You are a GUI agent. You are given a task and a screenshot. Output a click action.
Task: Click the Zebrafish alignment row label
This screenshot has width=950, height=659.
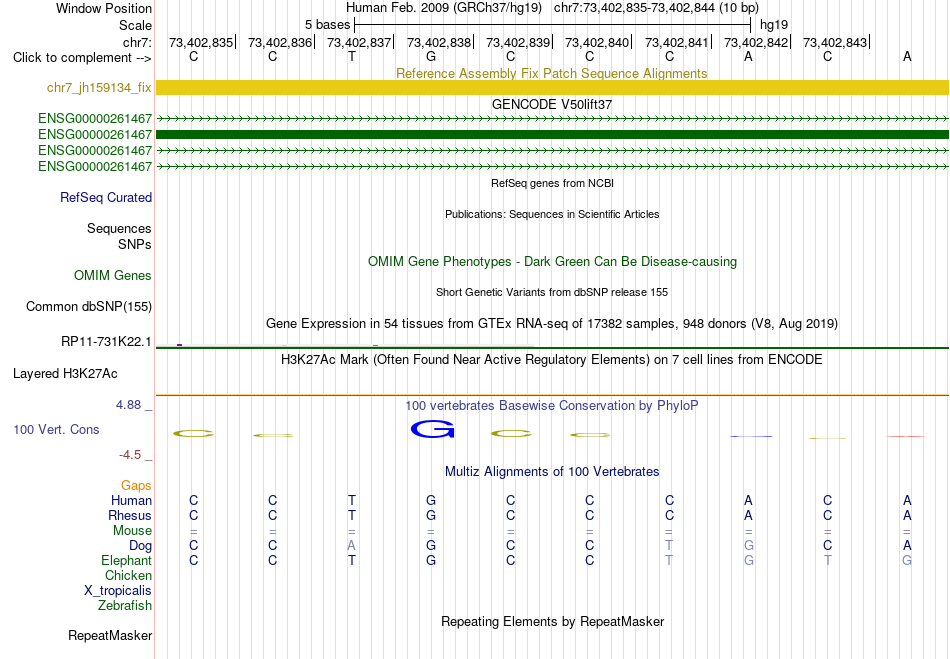click(125, 606)
